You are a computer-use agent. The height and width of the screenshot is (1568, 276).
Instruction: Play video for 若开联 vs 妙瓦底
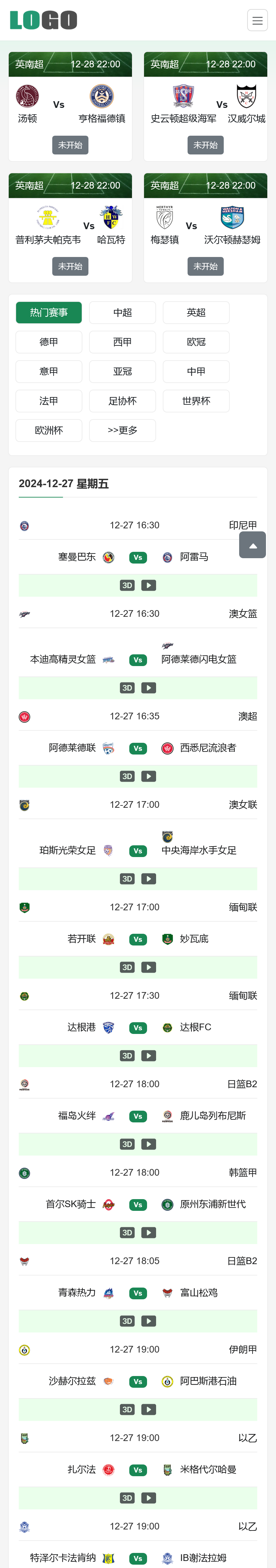(149, 967)
